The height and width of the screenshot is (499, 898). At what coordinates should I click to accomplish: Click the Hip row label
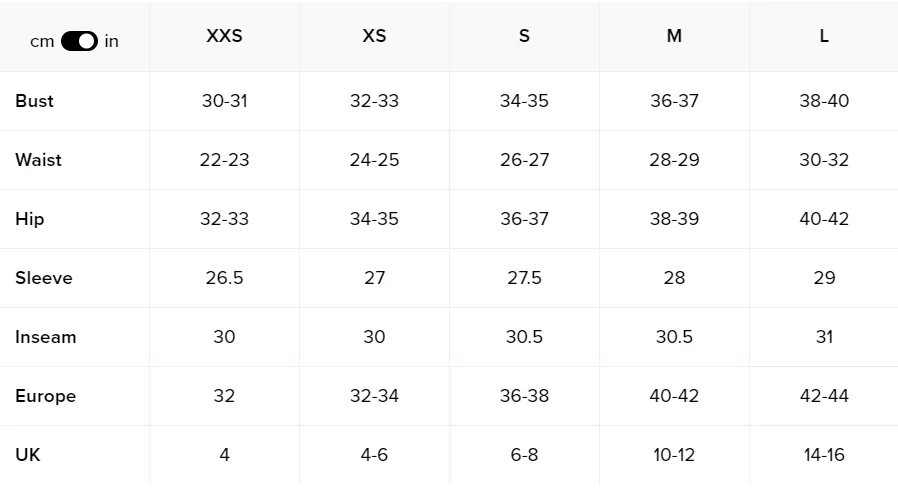tap(30, 219)
